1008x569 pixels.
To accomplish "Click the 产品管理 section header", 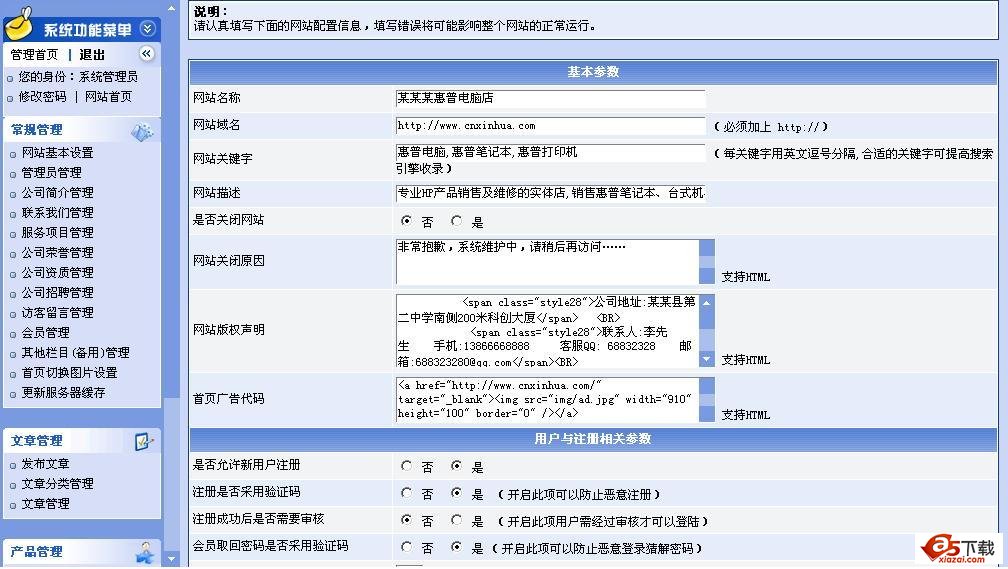I will 82,552.
